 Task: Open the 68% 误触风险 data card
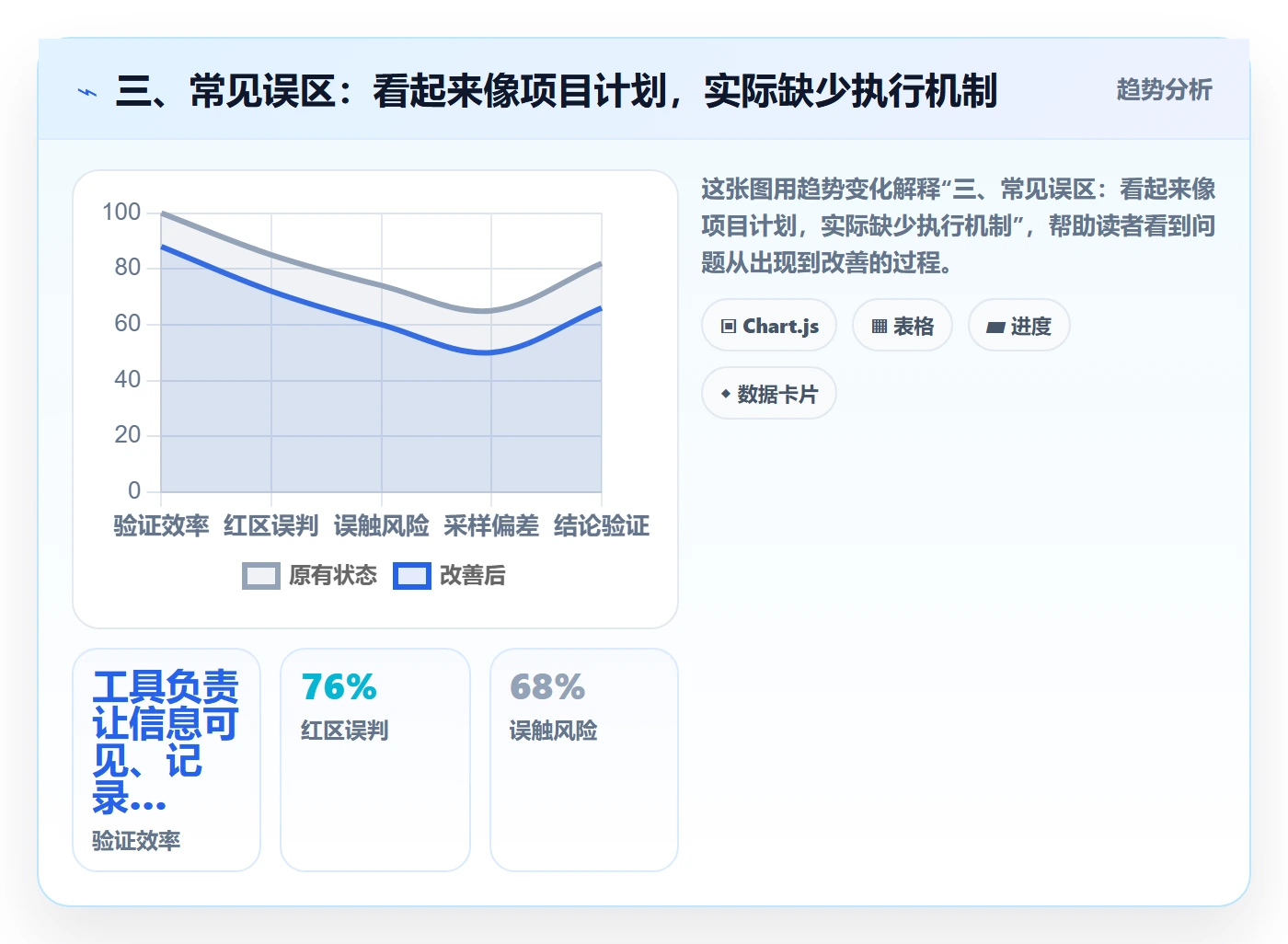pos(584,760)
